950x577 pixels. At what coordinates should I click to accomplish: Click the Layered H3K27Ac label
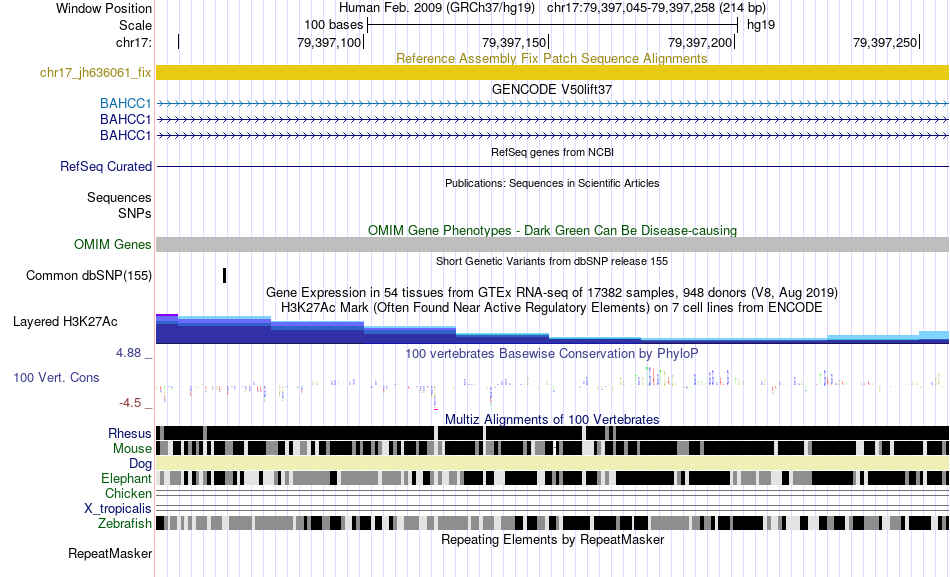point(65,322)
